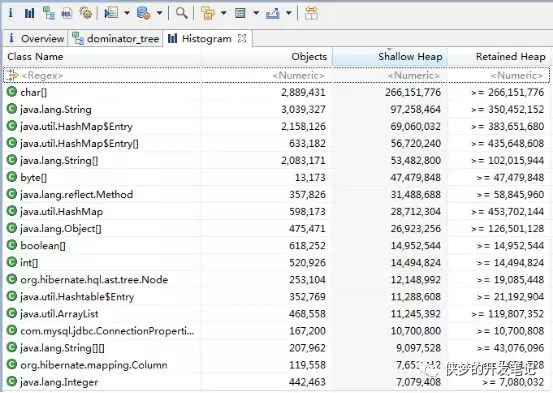
Task: Expand the report icon's dropdown arrow
Action: 127,13
